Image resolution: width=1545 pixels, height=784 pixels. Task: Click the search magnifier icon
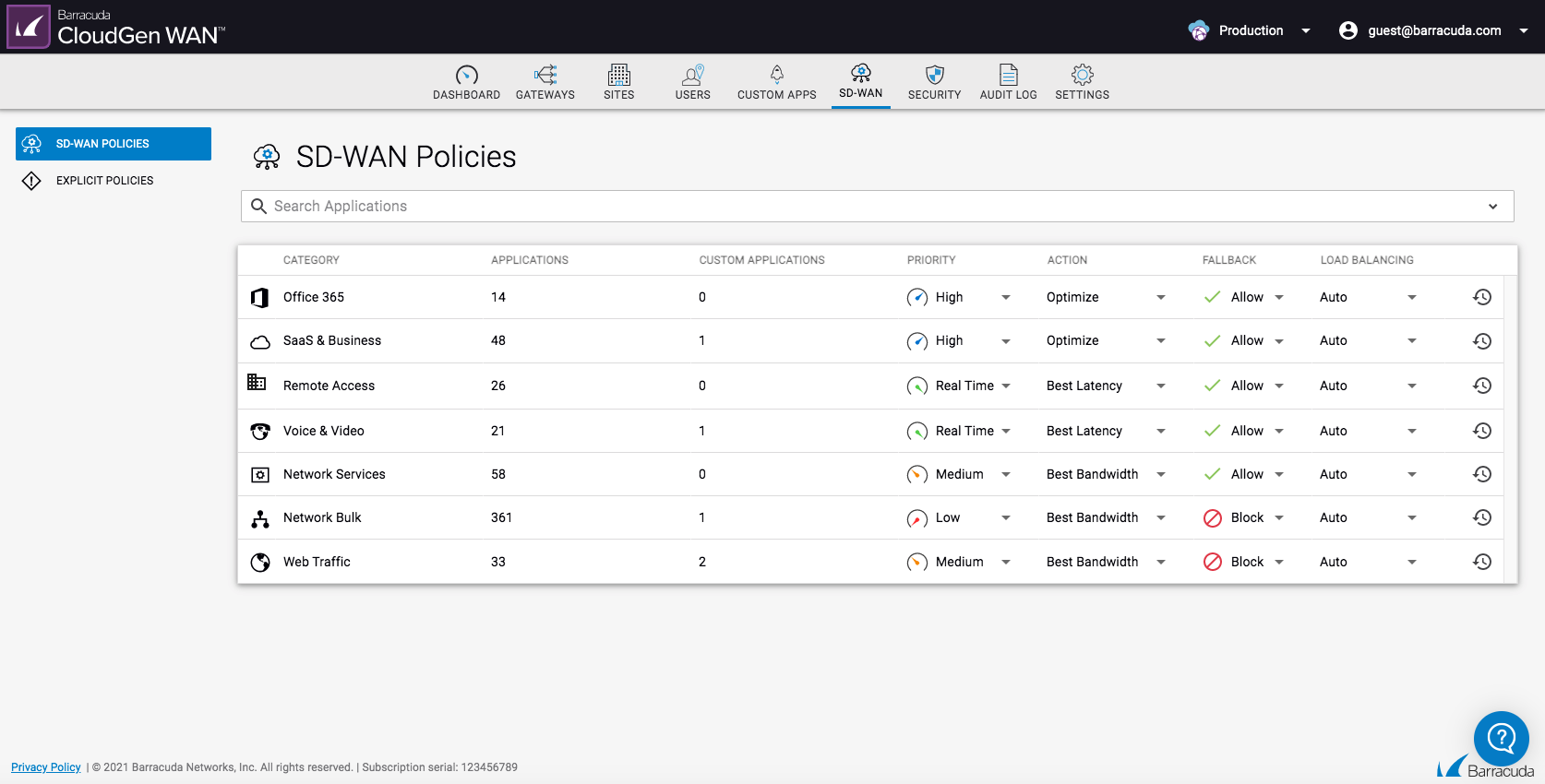click(x=259, y=206)
